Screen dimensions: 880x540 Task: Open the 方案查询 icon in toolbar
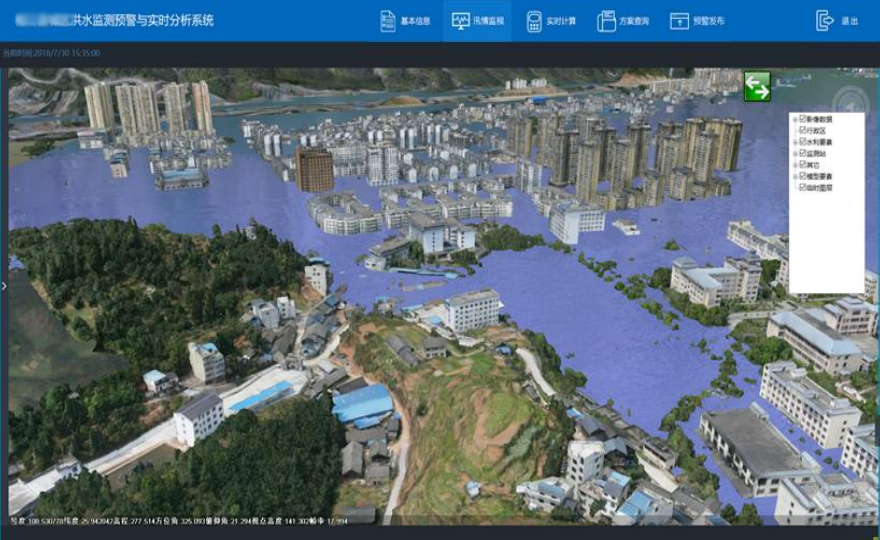(x=606, y=21)
